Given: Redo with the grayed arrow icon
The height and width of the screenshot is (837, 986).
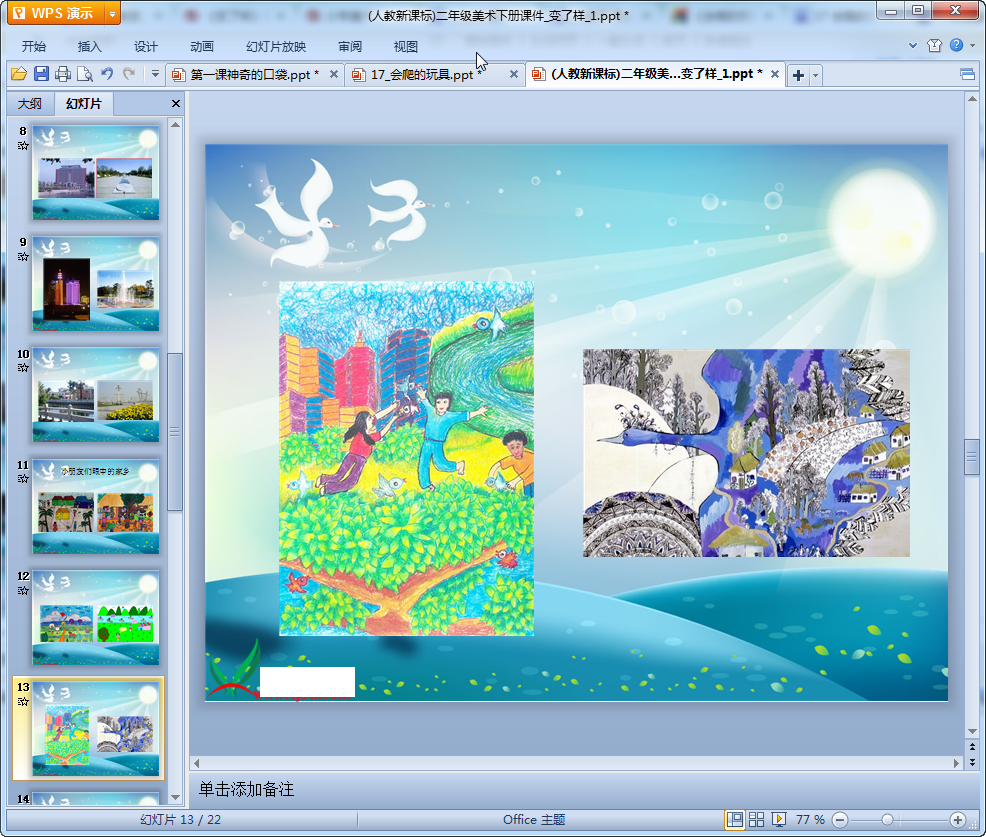Looking at the screenshot, I should point(130,74).
